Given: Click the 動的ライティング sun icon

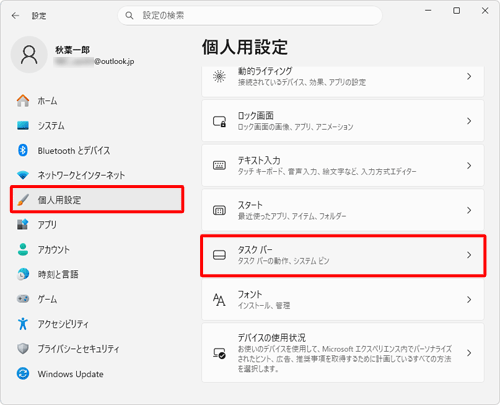Looking at the screenshot, I should click(219, 76).
